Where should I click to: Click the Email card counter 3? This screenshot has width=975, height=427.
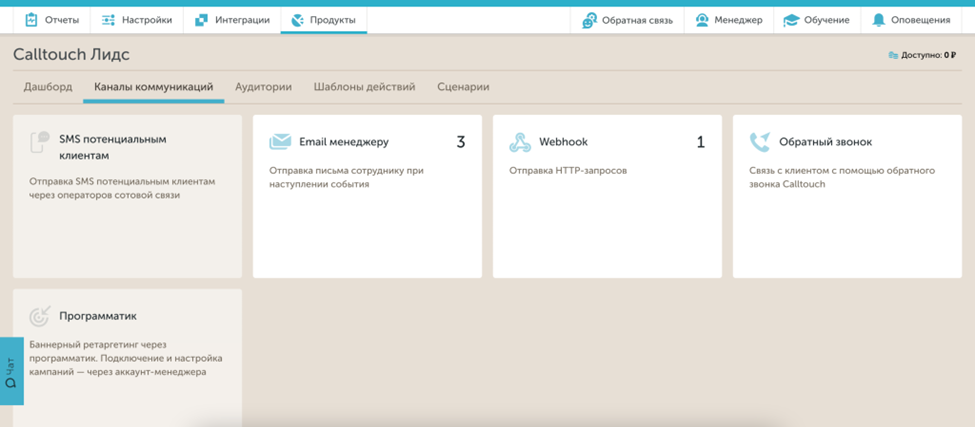point(461,142)
